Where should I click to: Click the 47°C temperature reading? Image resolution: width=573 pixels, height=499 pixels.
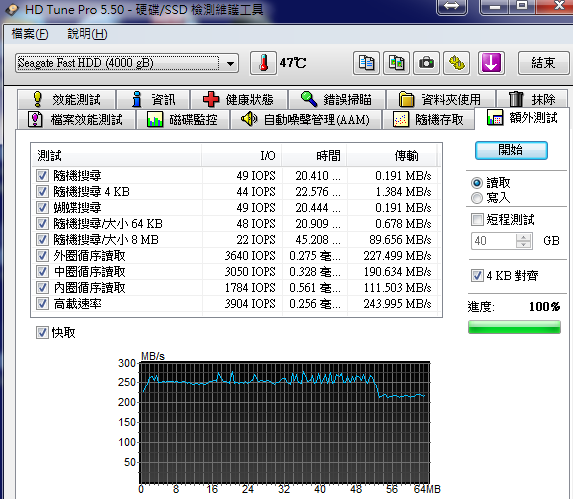pos(293,63)
